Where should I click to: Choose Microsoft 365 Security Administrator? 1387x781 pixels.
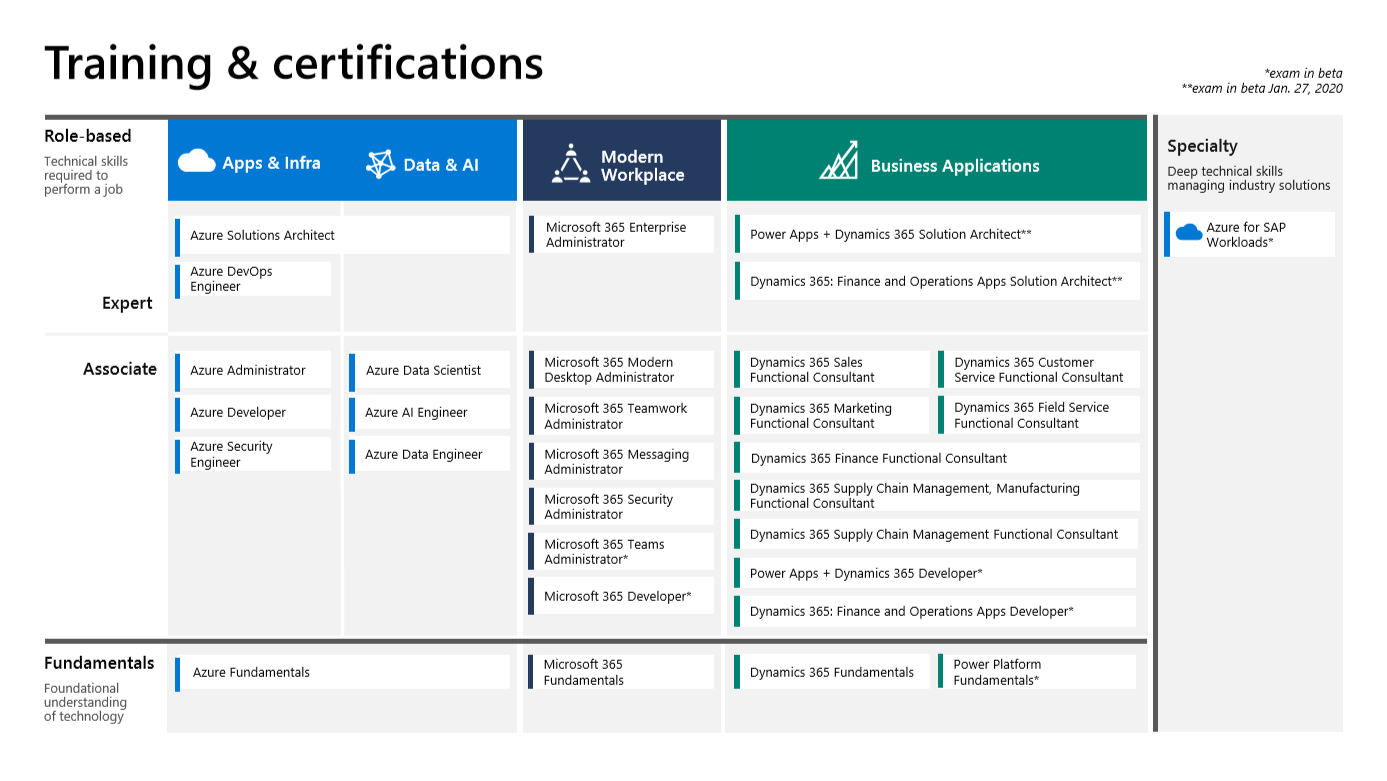point(621,506)
